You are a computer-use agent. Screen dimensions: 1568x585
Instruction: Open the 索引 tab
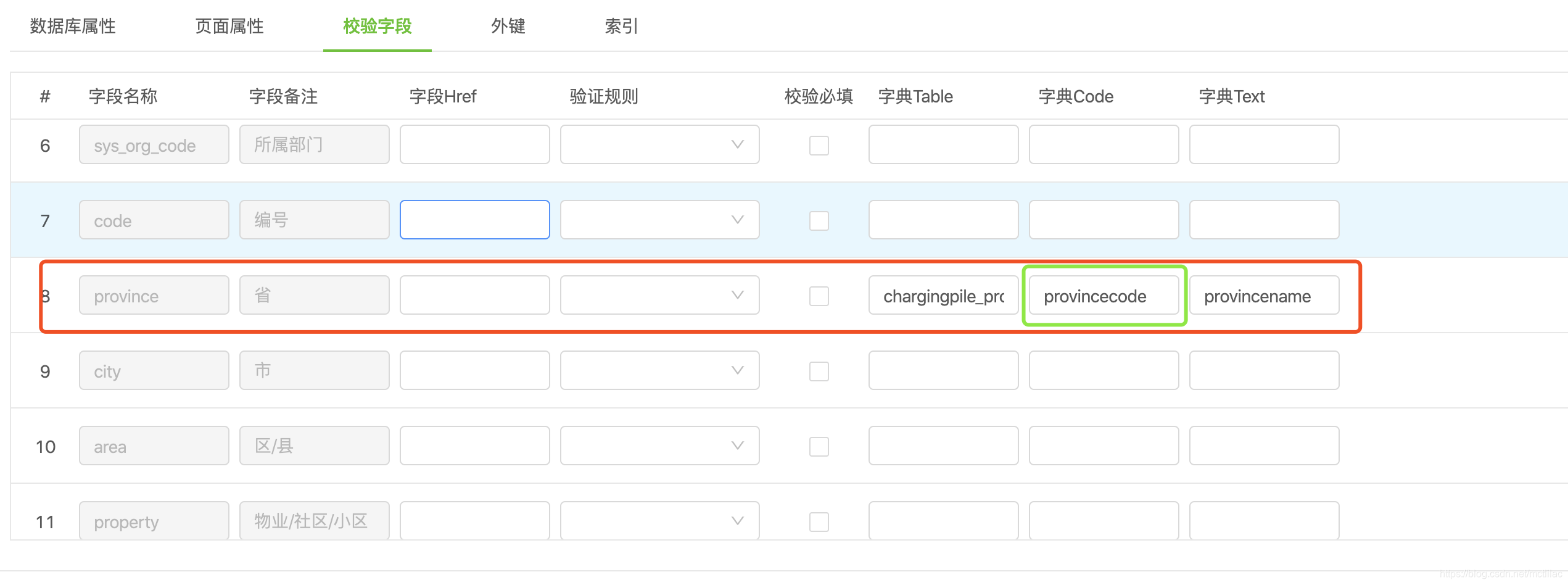(x=621, y=26)
